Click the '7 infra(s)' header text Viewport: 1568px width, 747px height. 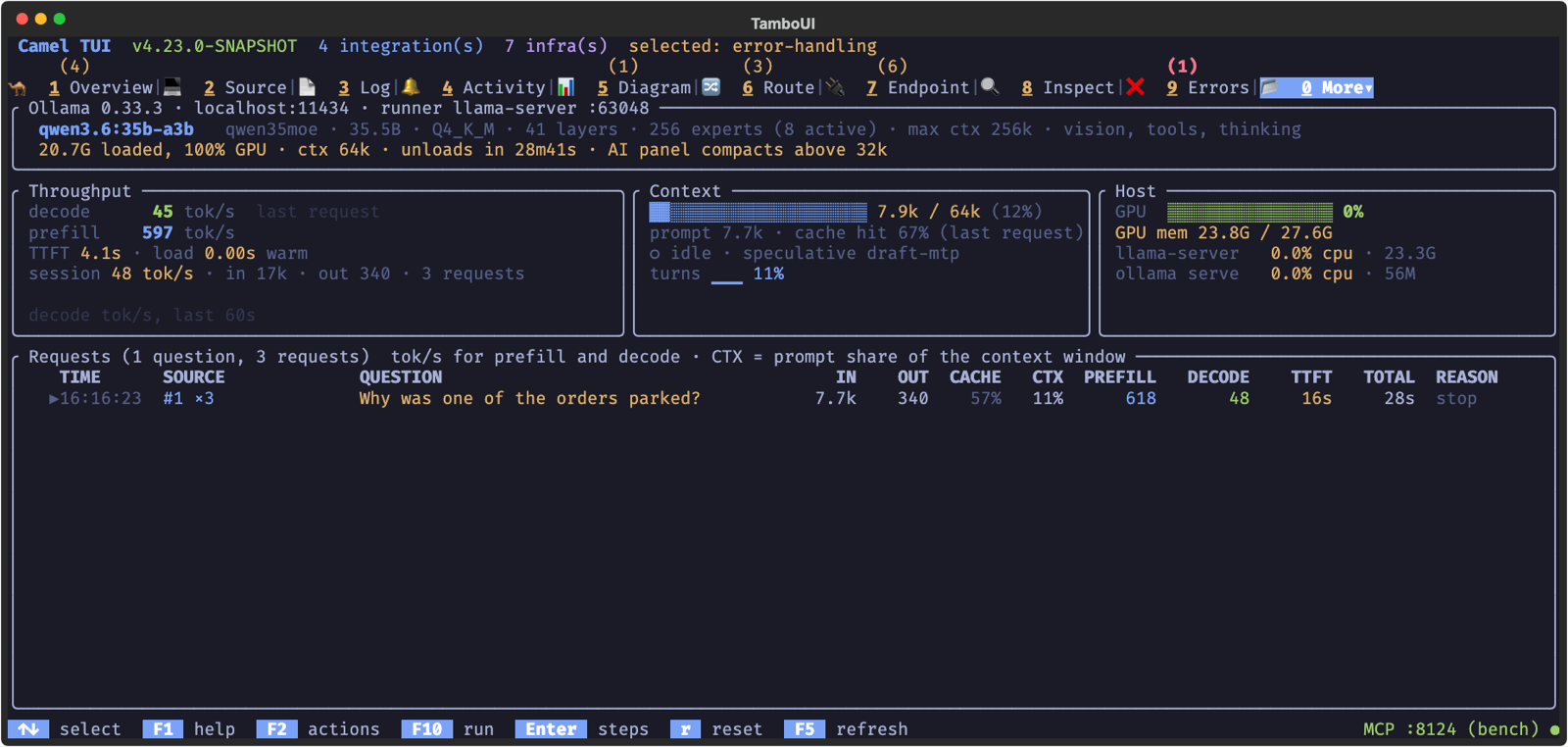[556, 46]
